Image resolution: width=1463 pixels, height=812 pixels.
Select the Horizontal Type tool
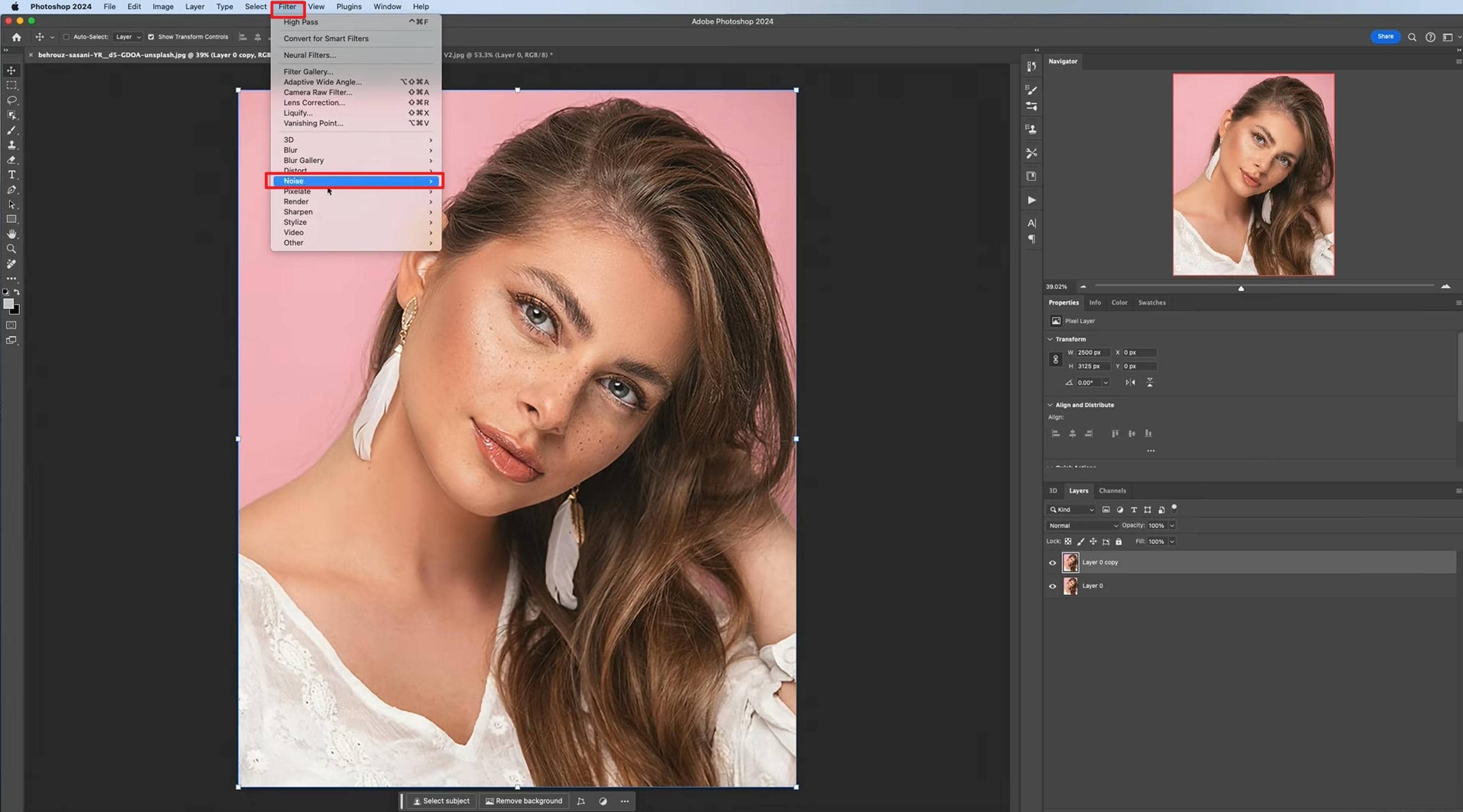click(11, 174)
